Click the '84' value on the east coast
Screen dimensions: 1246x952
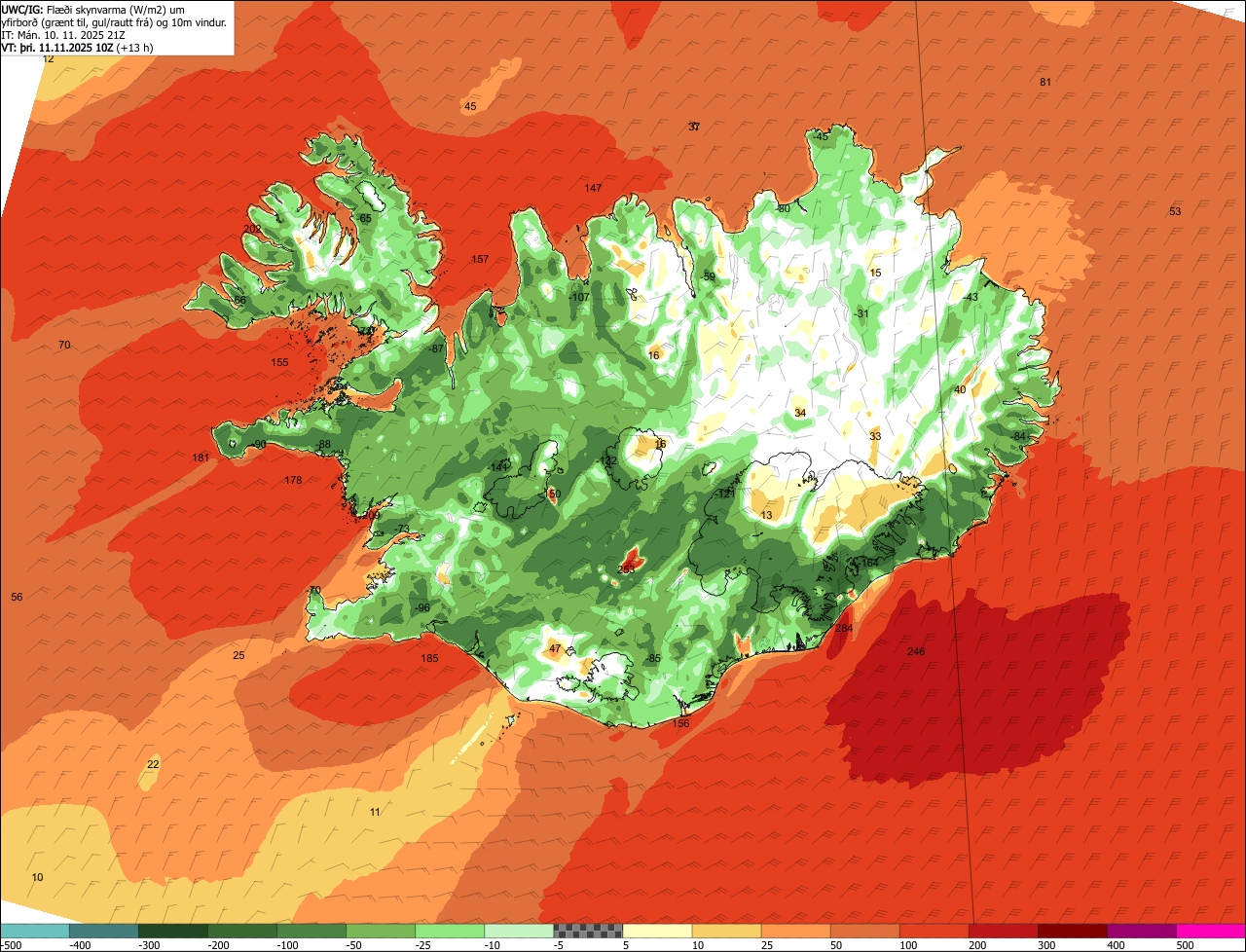(1020, 436)
